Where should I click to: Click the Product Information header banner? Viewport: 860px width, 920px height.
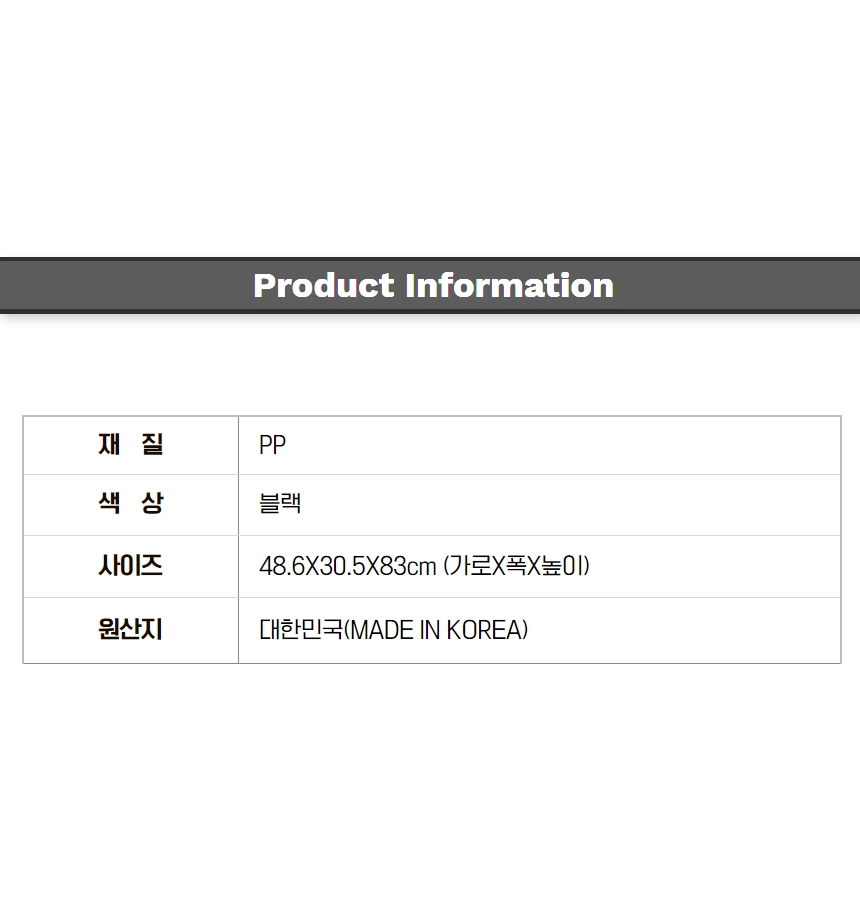tap(430, 285)
